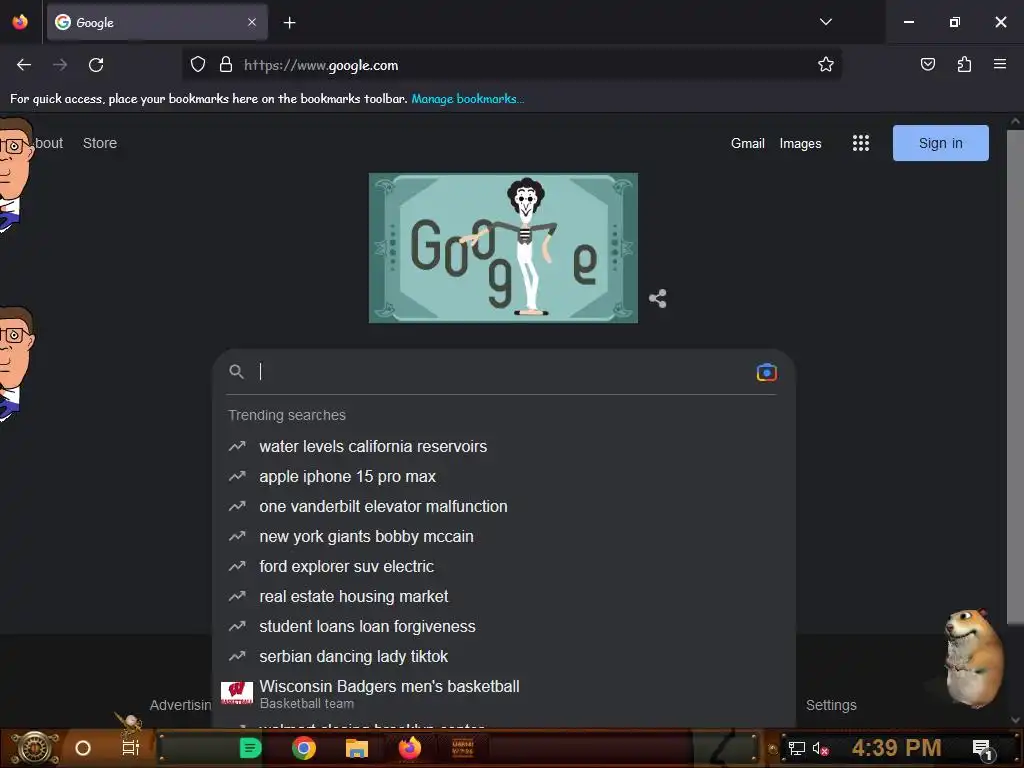Image resolution: width=1024 pixels, height=768 pixels.
Task: Click the Sign in button
Action: [x=940, y=143]
